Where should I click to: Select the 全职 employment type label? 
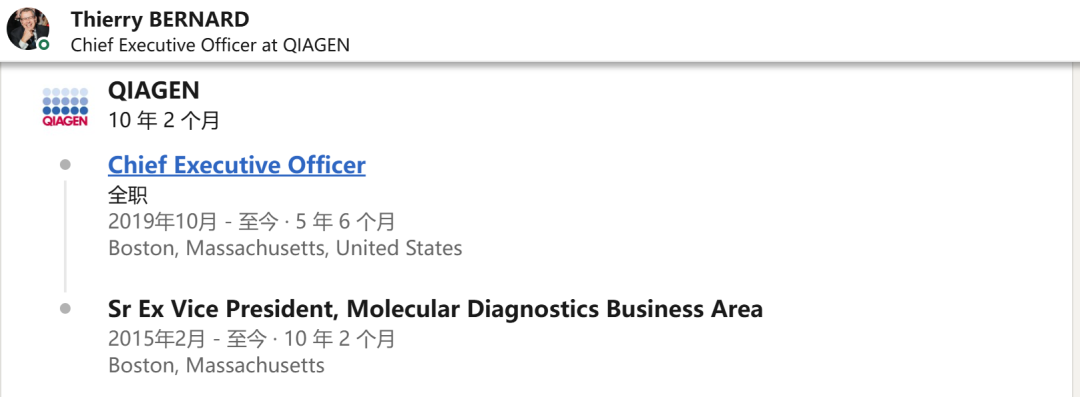pos(128,196)
